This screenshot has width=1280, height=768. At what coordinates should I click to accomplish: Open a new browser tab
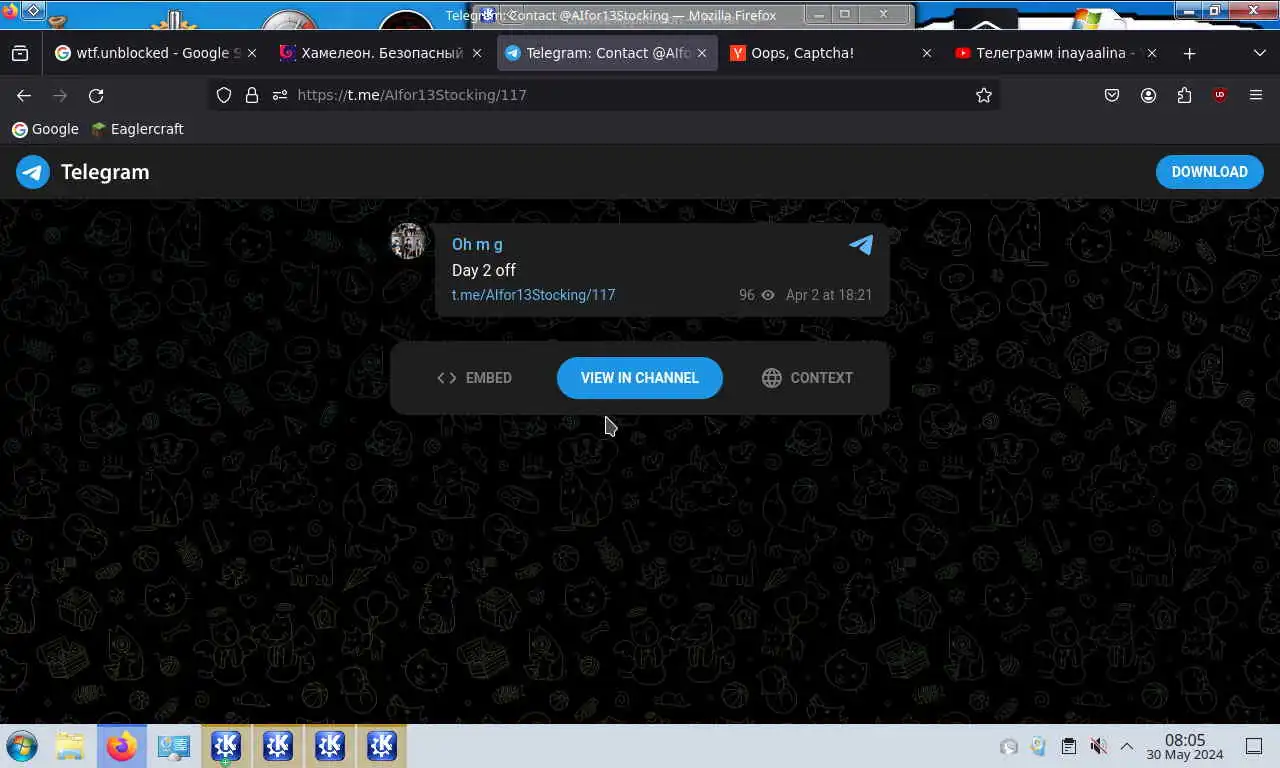pyautogui.click(x=1189, y=53)
